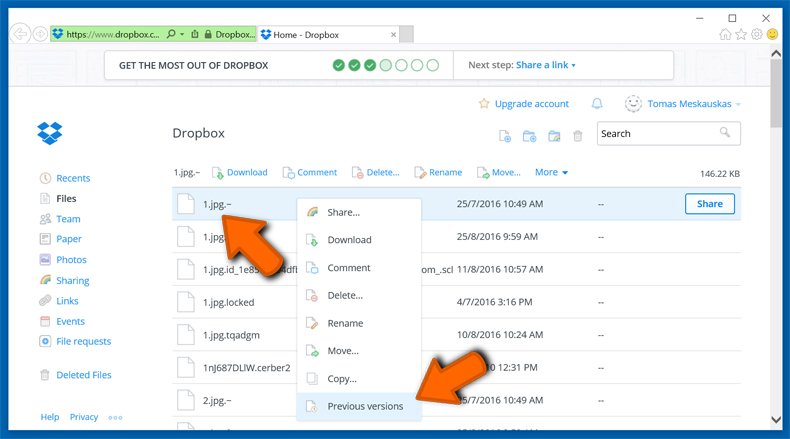Click the Dropbox logo in sidebar
The width and height of the screenshot is (790, 439).
click(50, 132)
